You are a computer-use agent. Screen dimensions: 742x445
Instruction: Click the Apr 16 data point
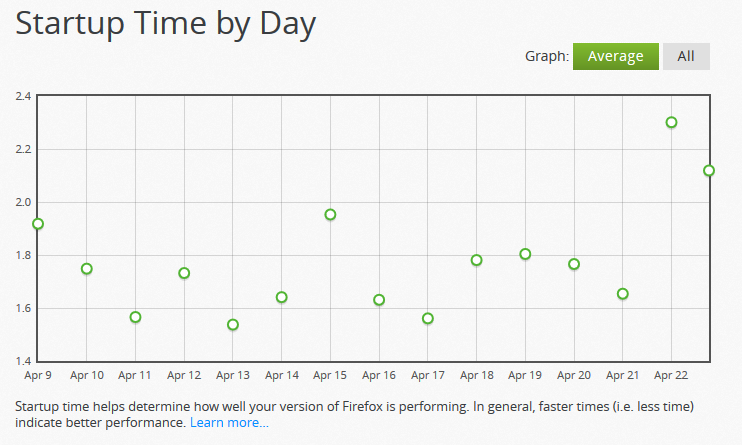[379, 300]
